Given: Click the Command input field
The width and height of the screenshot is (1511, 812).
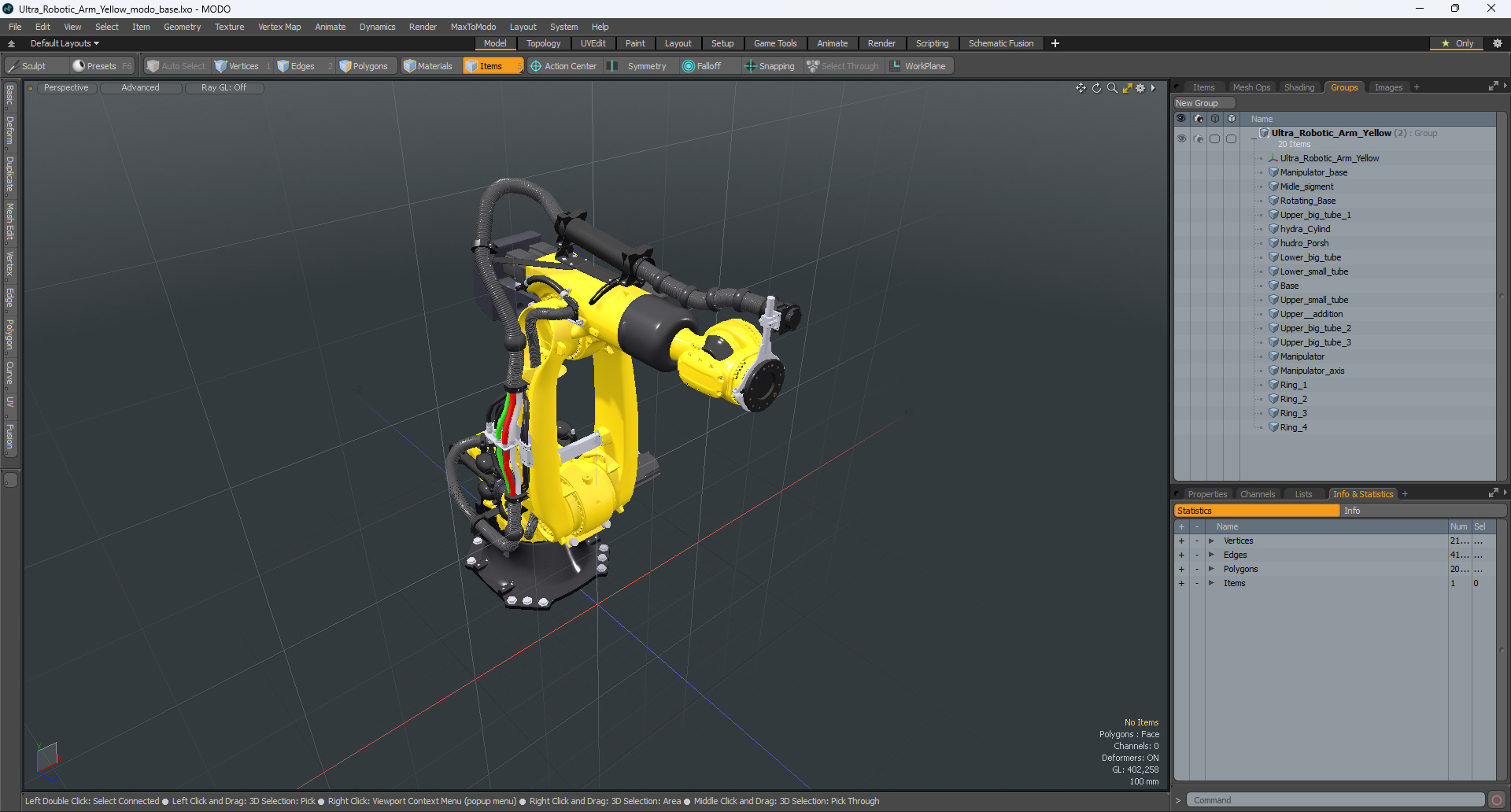Looking at the screenshot, I should point(1335,800).
